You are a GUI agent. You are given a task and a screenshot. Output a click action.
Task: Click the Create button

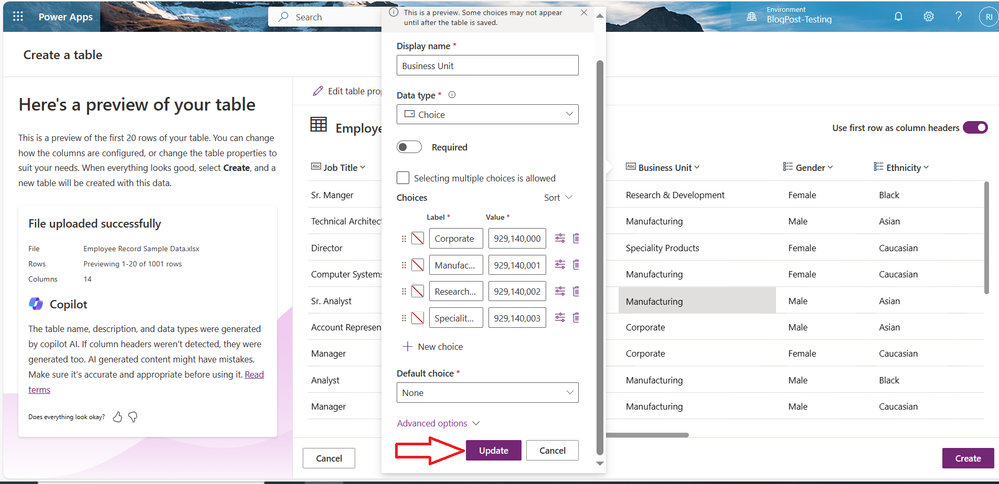pos(968,458)
